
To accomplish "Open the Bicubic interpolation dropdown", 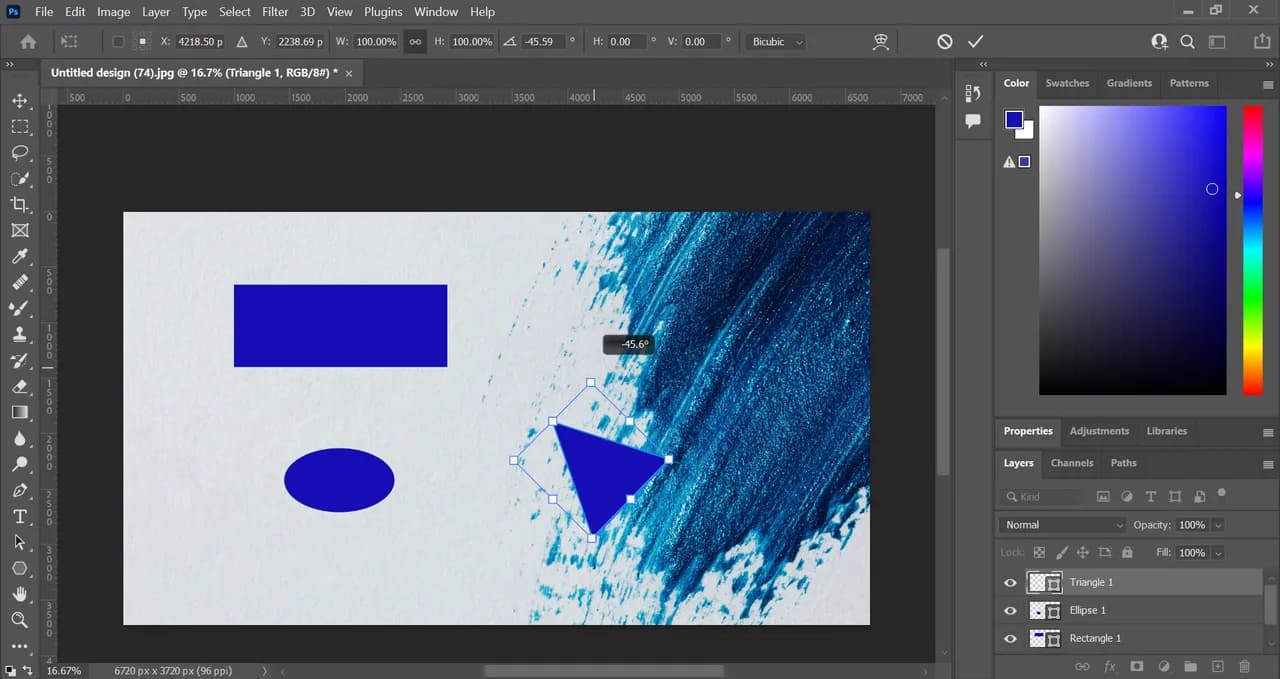I will (x=777, y=42).
